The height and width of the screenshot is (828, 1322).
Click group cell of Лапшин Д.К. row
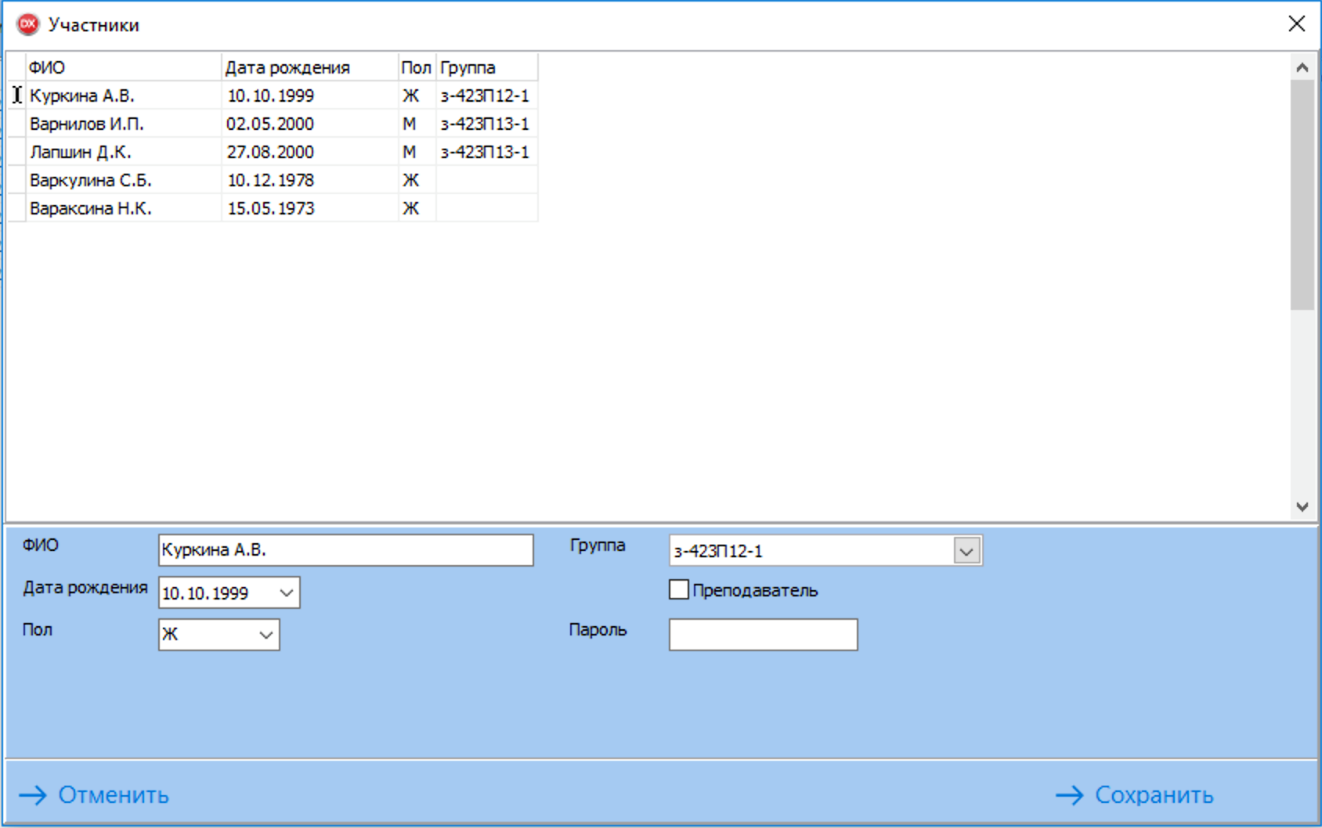pyautogui.click(x=487, y=152)
